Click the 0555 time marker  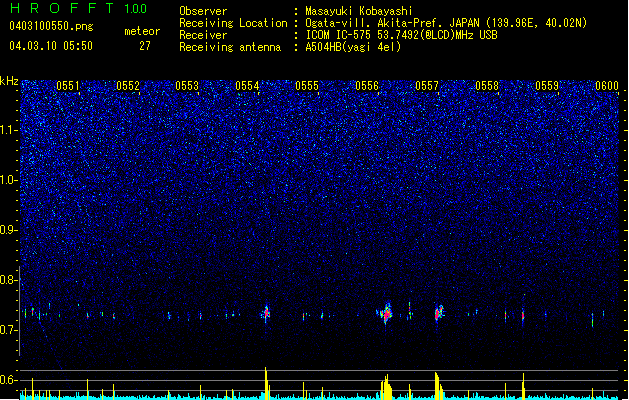(307, 86)
